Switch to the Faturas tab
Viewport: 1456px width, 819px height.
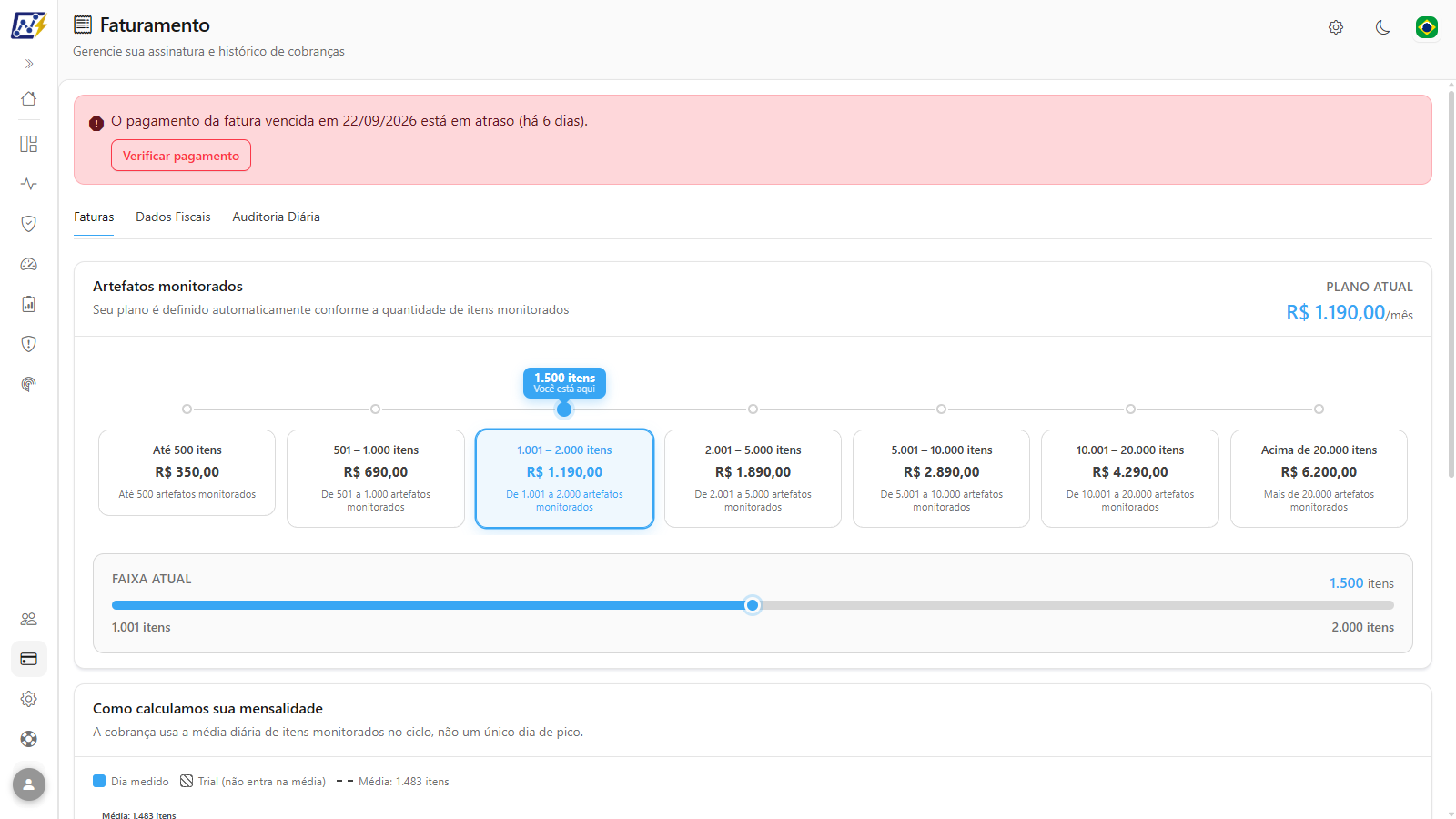pos(94,217)
